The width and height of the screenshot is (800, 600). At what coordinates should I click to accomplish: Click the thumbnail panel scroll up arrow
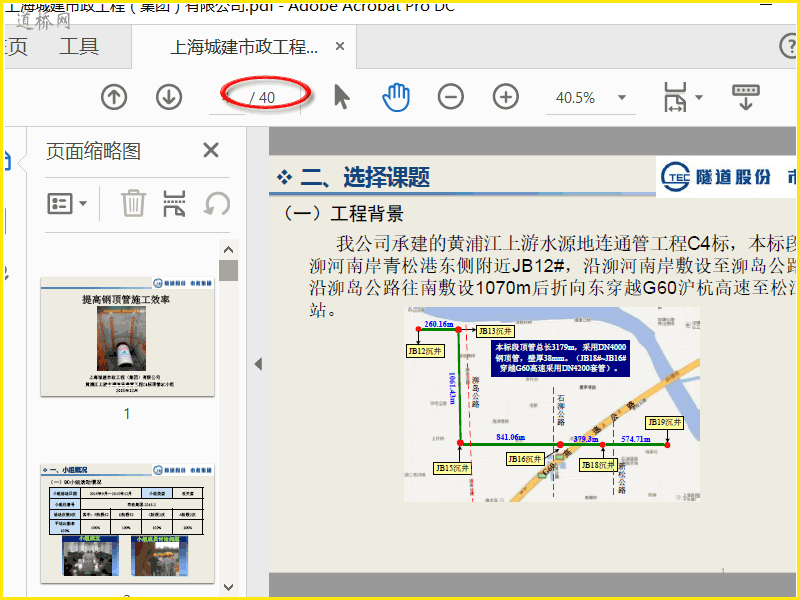[x=229, y=249]
